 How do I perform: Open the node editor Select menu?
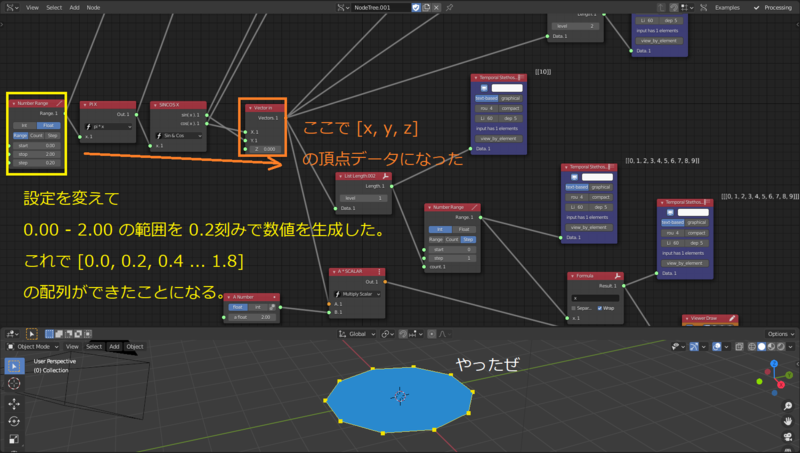pos(54,8)
